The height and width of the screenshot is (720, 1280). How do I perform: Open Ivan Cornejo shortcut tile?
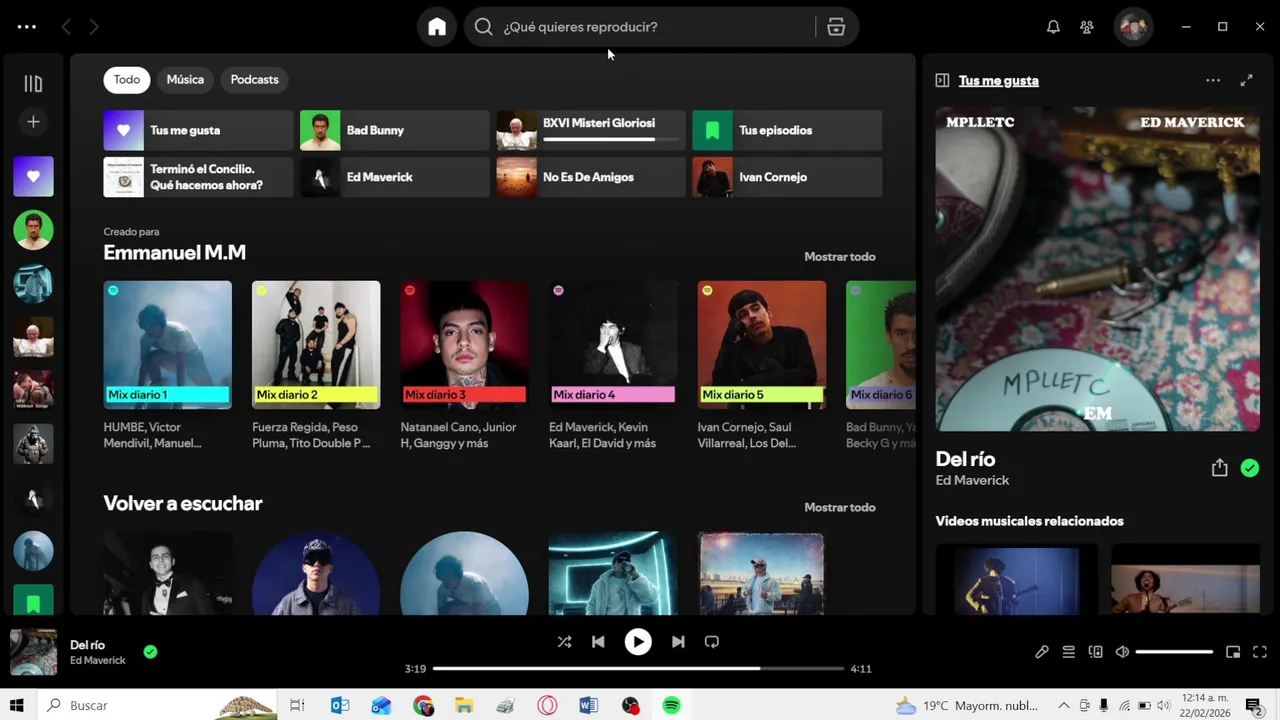pyautogui.click(x=787, y=177)
